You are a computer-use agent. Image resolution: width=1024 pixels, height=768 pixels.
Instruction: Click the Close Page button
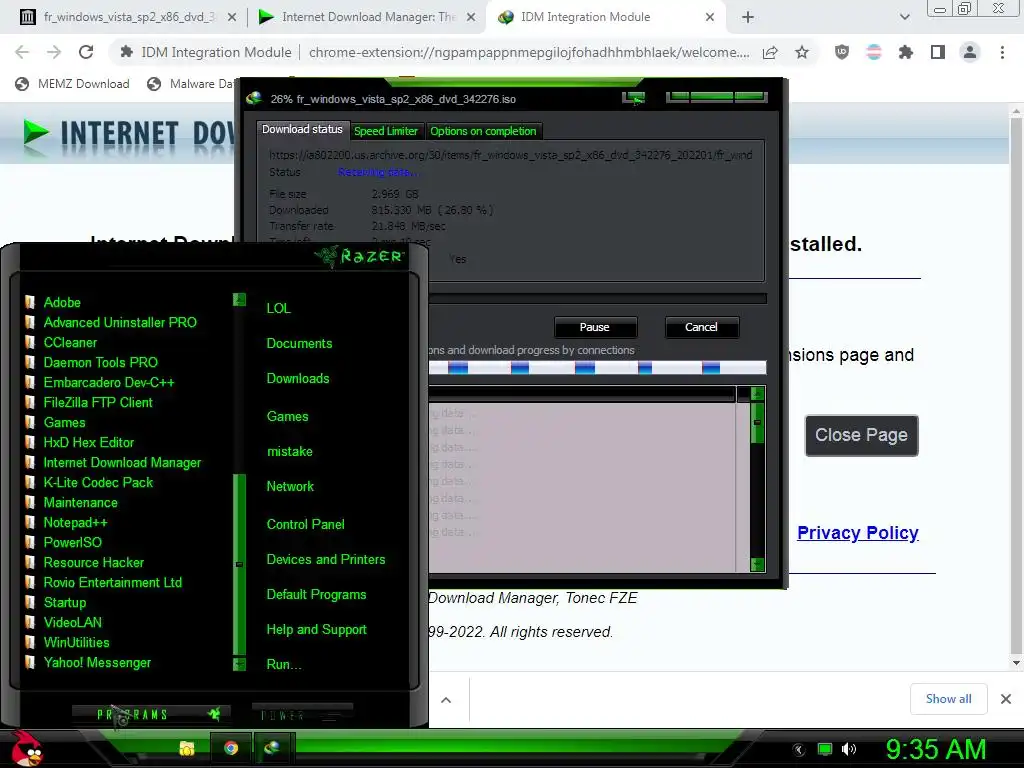(x=861, y=436)
